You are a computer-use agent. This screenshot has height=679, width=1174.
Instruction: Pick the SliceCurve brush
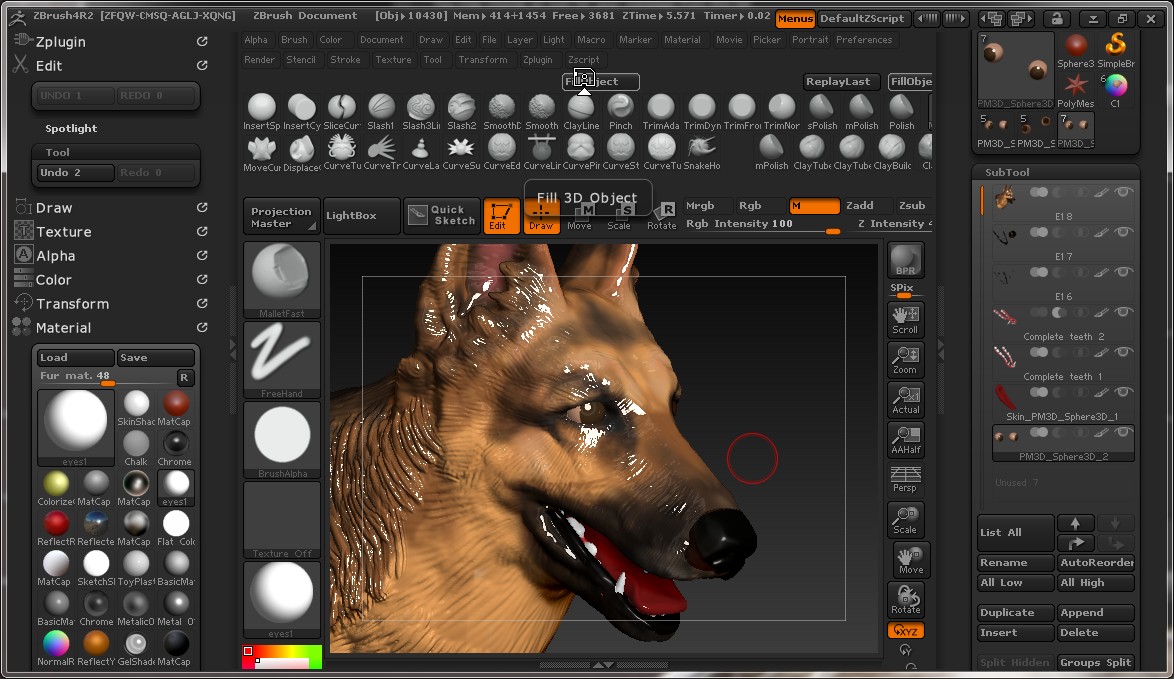(x=341, y=112)
